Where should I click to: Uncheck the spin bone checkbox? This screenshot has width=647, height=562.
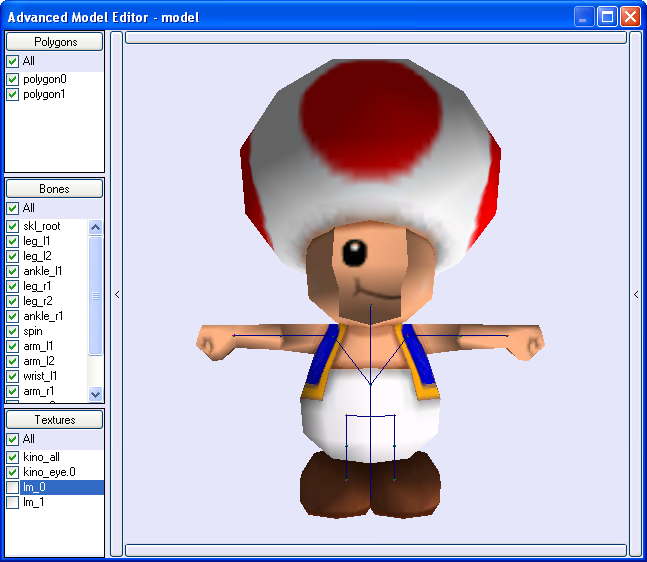12,331
